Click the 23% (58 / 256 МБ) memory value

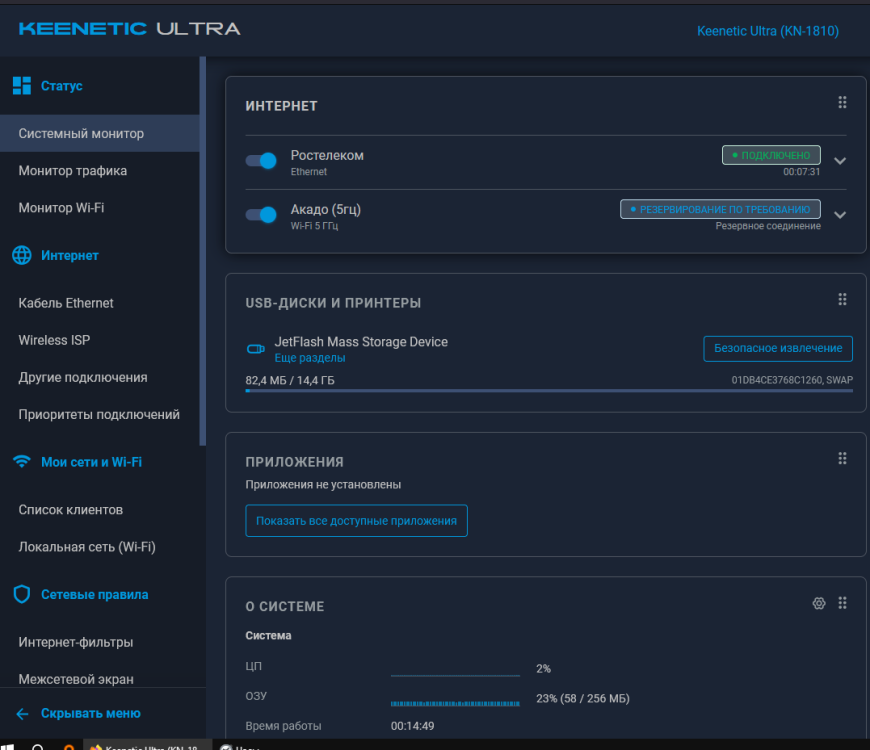pos(583,698)
